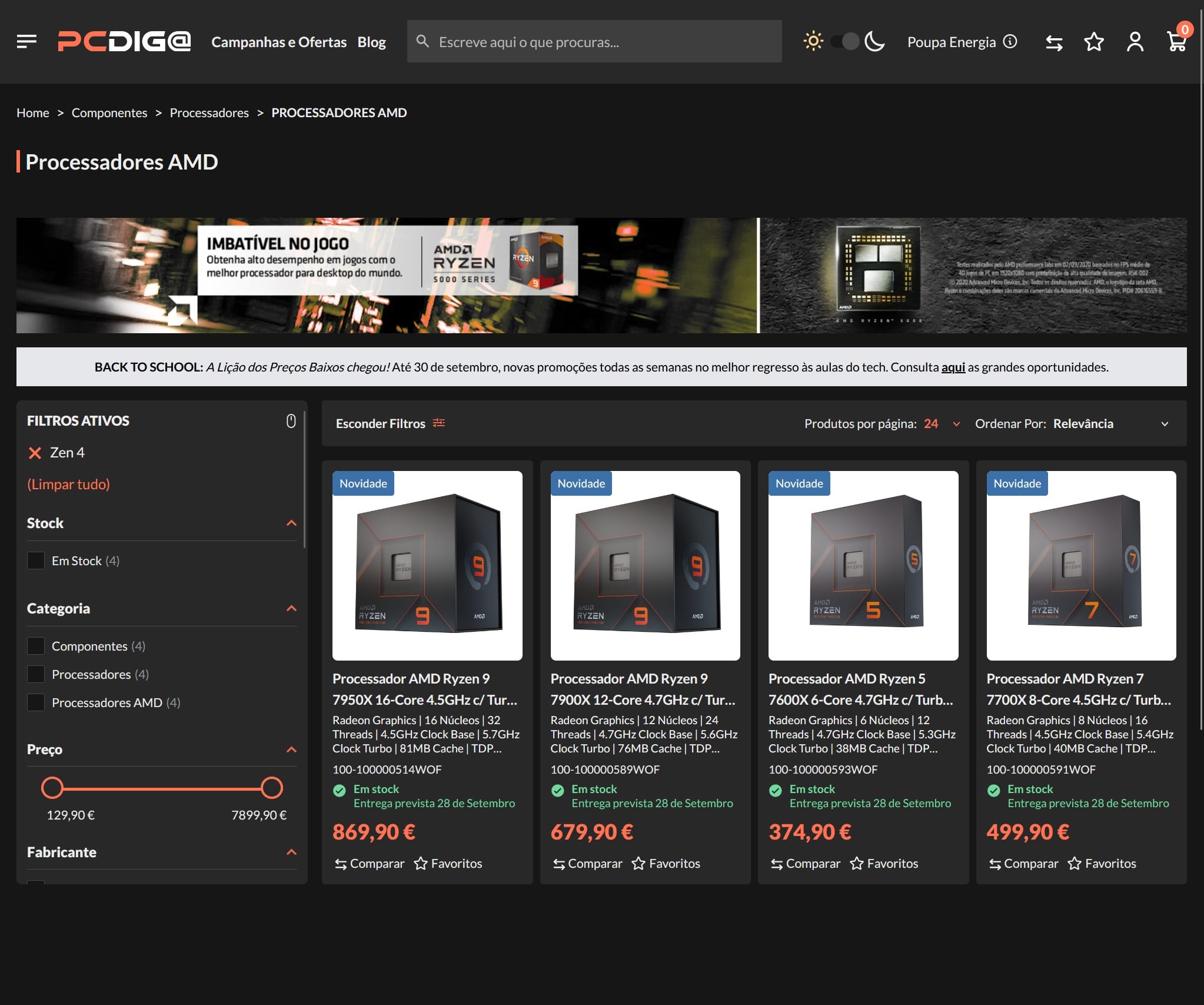
Task: Add Ryzen 9 7950X to Favoritos
Action: [448, 863]
